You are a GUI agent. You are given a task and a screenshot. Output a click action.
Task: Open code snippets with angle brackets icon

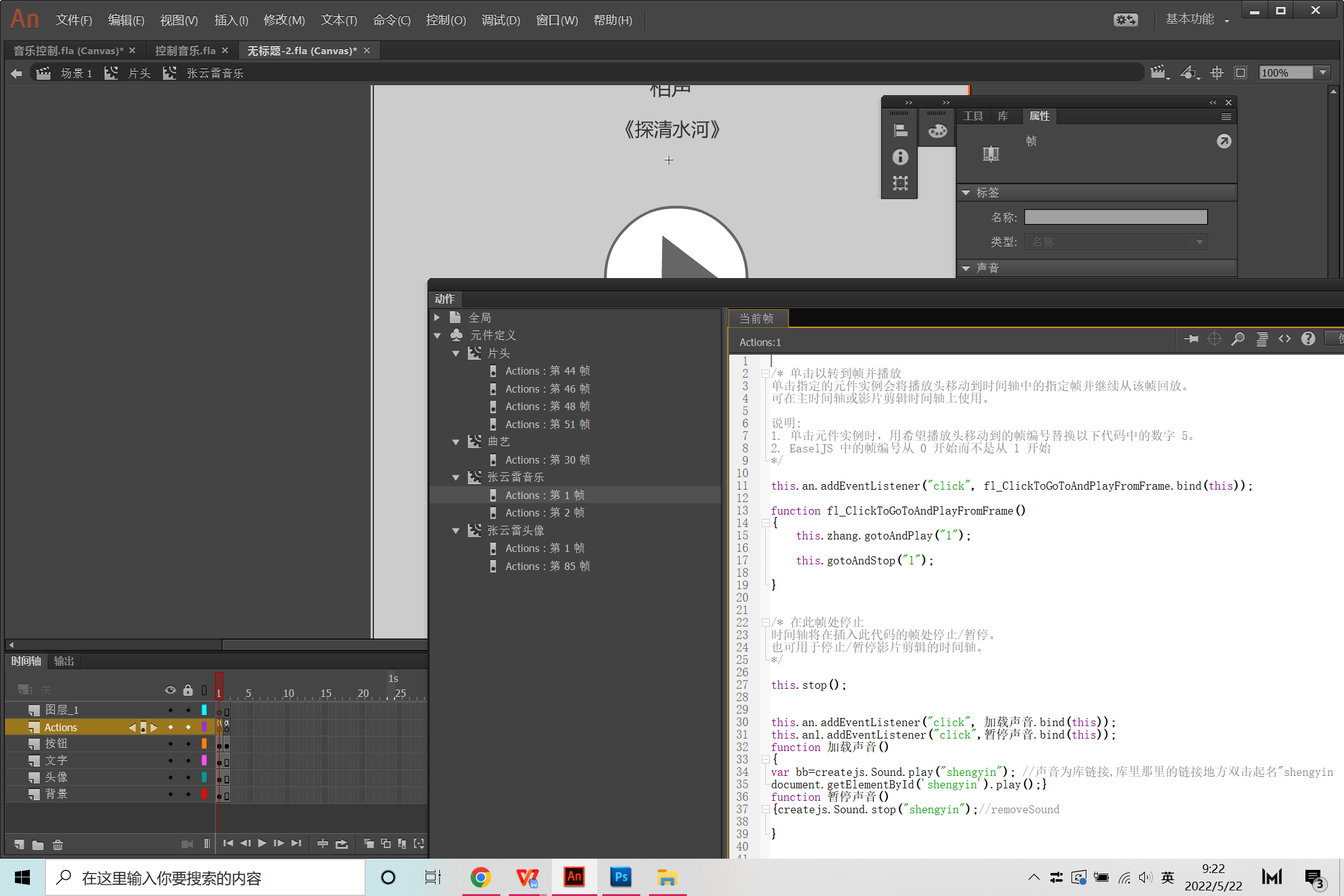pyautogui.click(x=1285, y=339)
